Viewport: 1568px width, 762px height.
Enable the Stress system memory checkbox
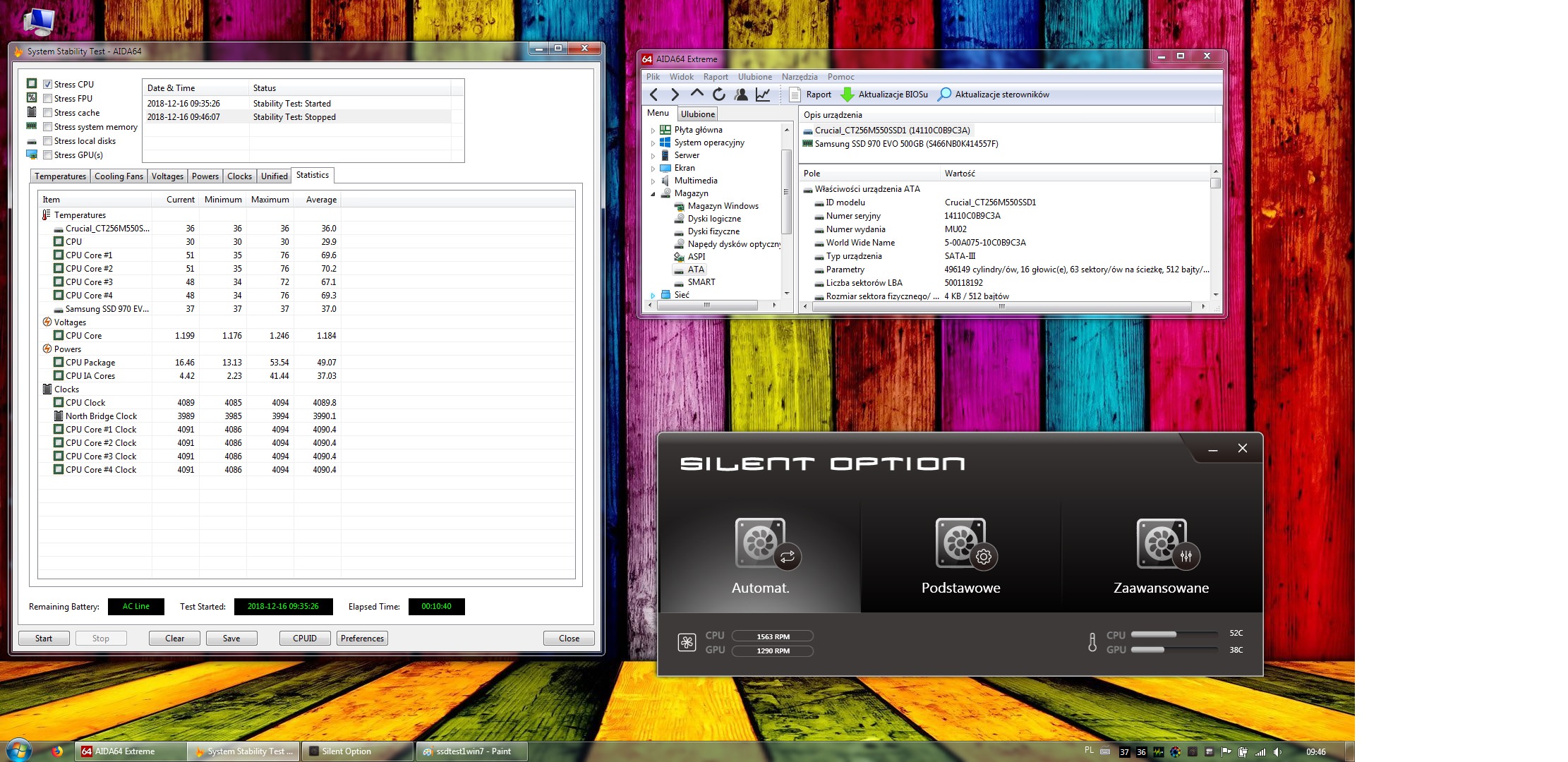pyautogui.click(x=47, y=127)
